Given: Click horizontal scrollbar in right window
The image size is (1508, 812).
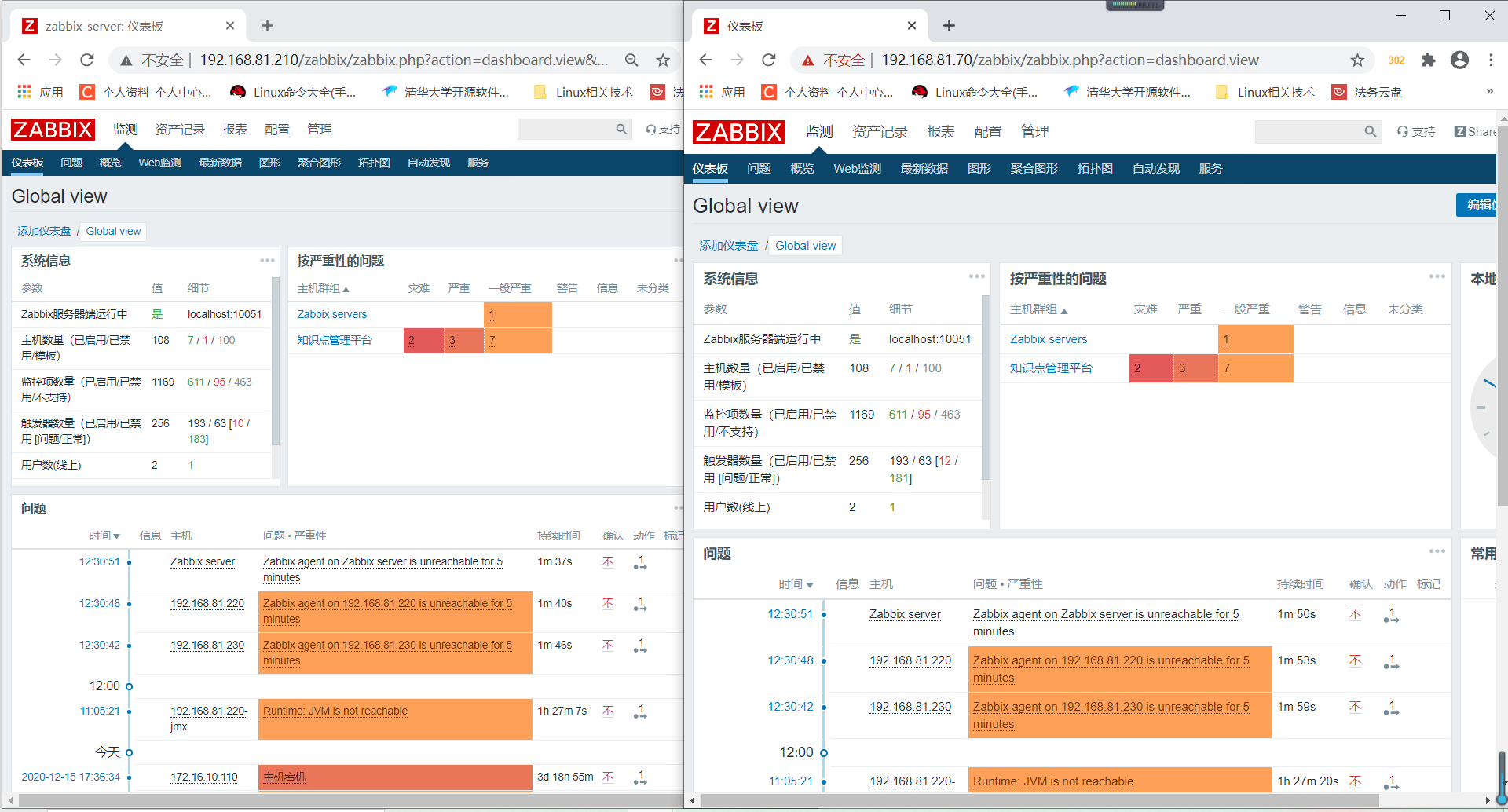Looking at the screenshot, I should tap(1040, 801).
